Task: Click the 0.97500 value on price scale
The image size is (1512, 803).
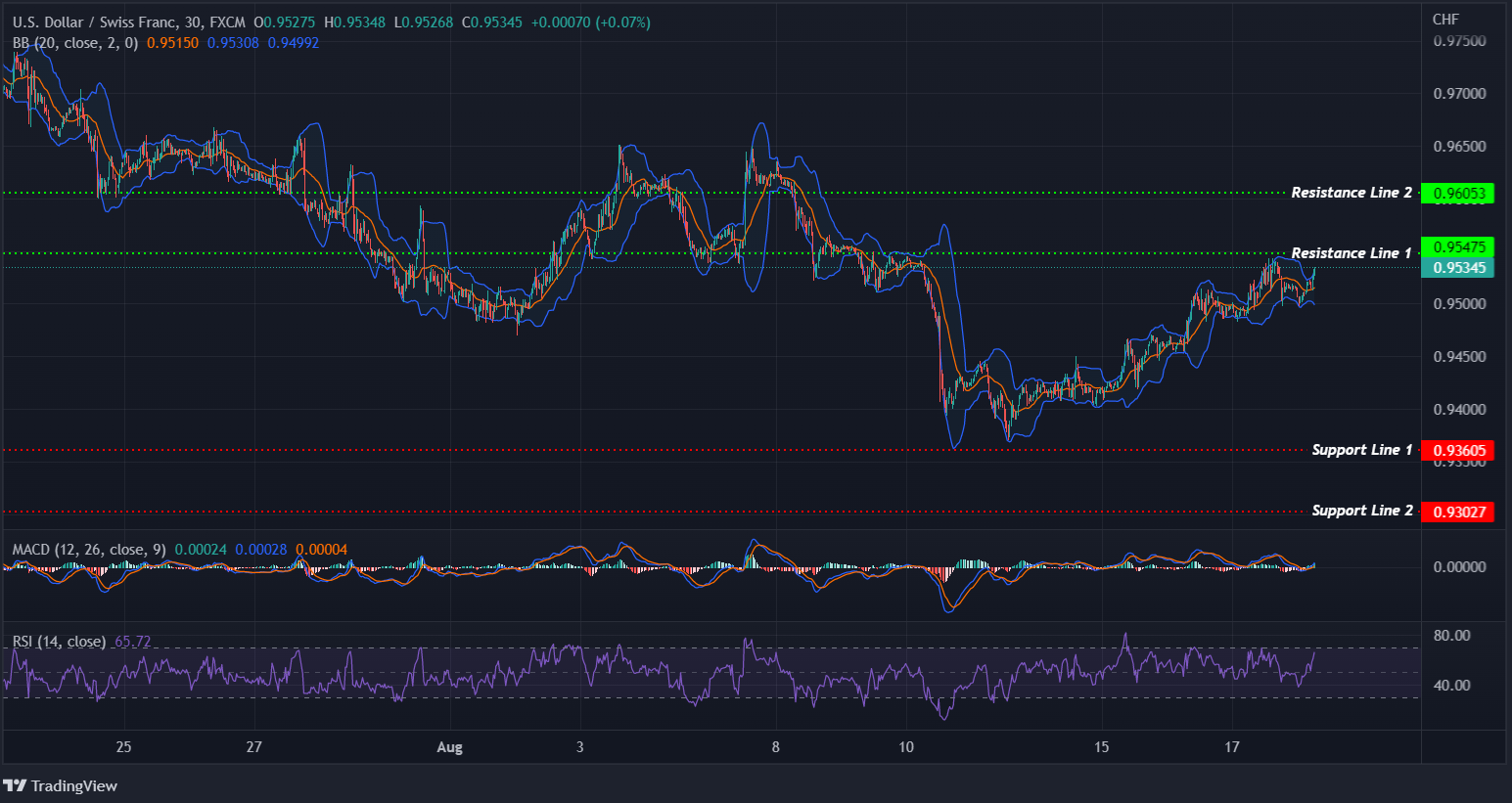Action: 1461,40
